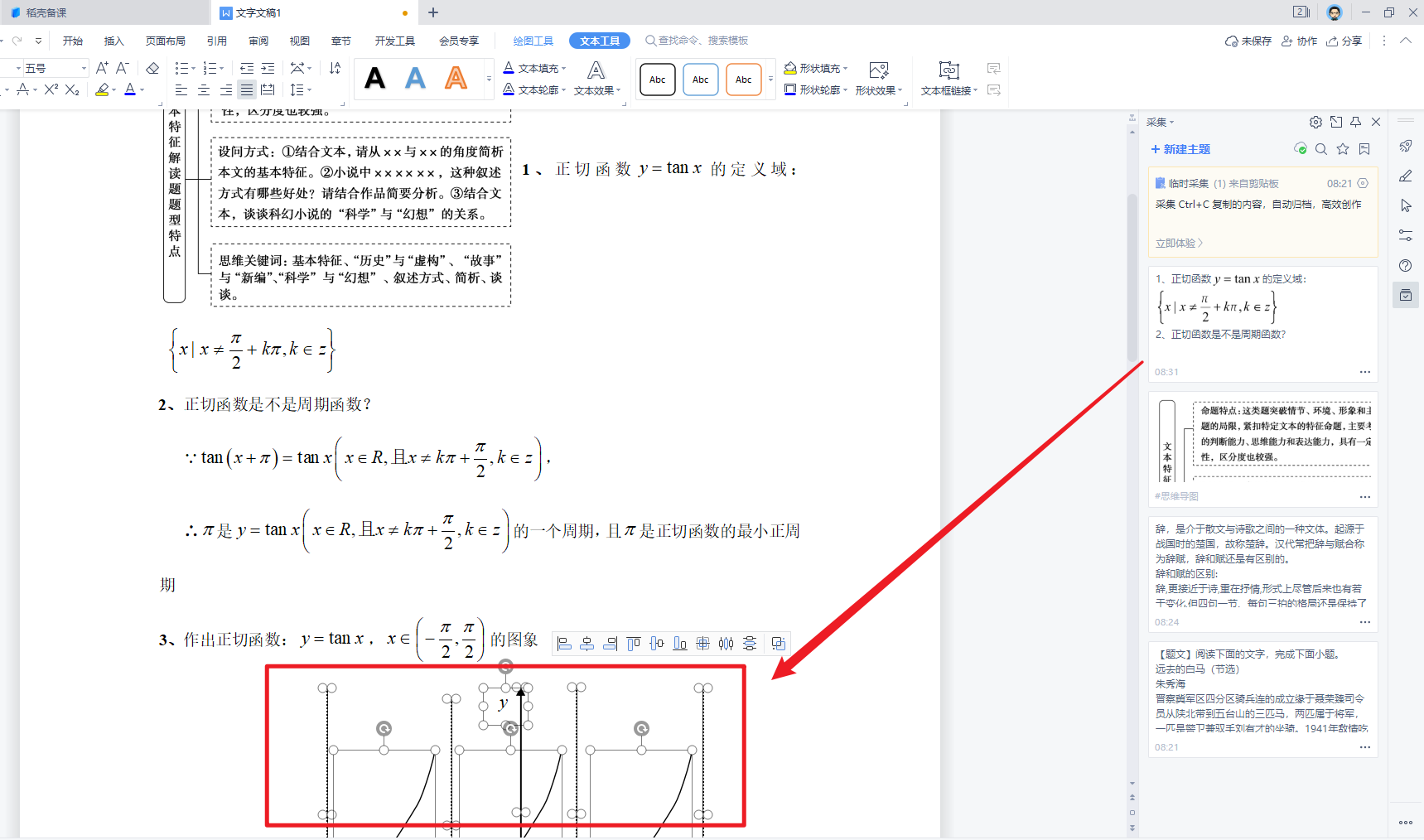Align text right
This screenshot has height=840, width=1424.
(x=225, y=89)
